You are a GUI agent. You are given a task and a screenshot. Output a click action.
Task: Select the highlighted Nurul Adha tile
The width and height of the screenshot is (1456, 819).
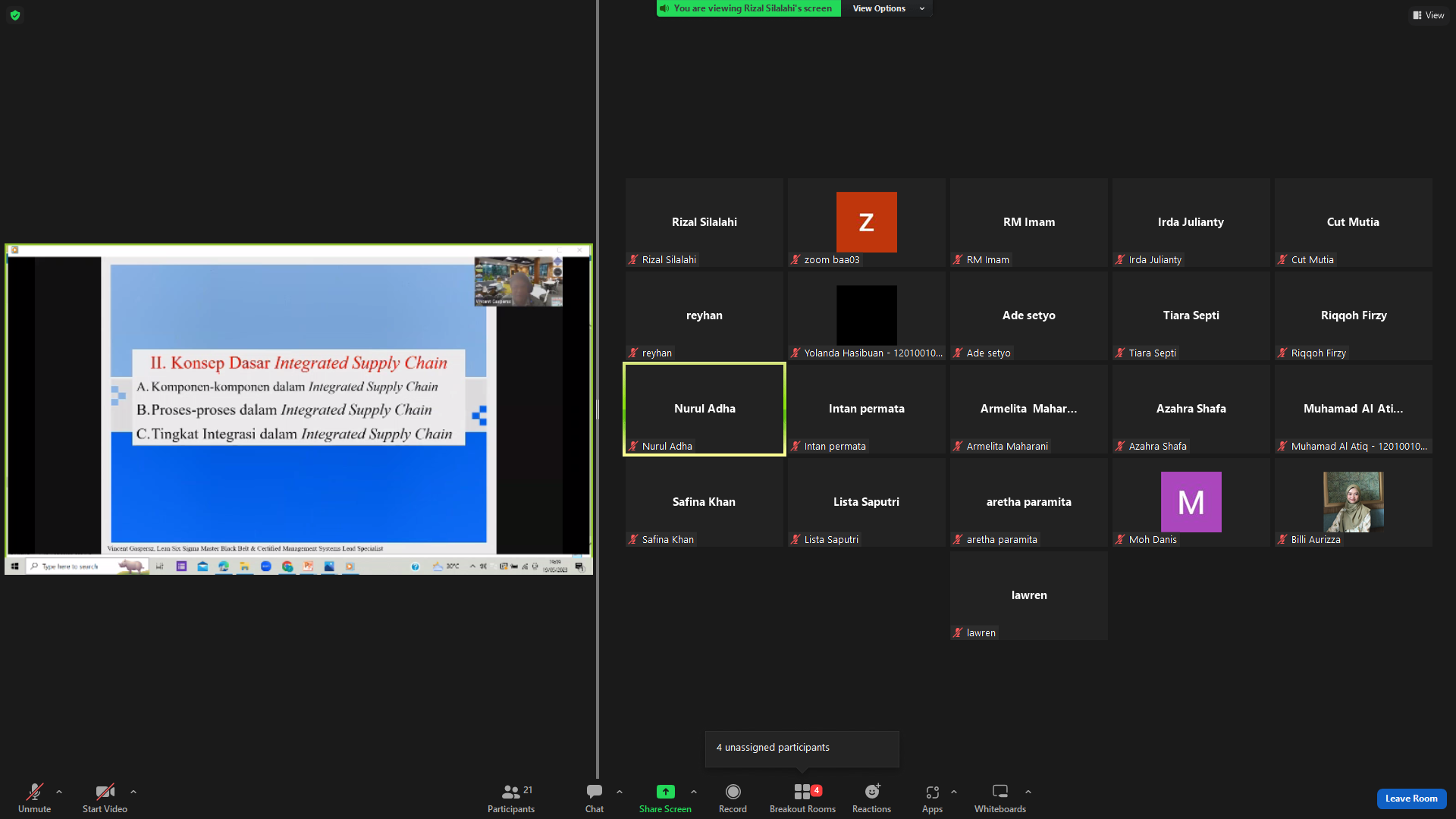[x=704, y=409]
